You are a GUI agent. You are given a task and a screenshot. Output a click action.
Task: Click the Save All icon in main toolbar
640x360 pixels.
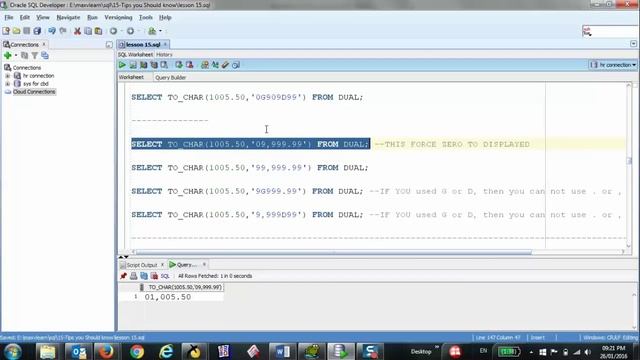point(37,31)
